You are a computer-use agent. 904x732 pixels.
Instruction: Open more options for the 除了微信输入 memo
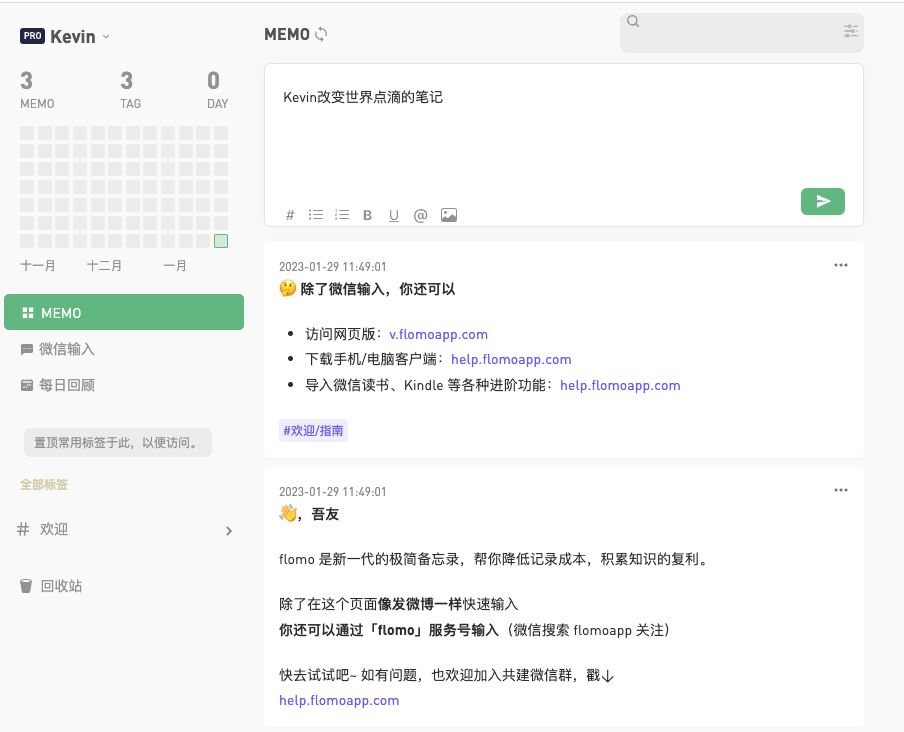pyautogui.click(x=841, y=265)
